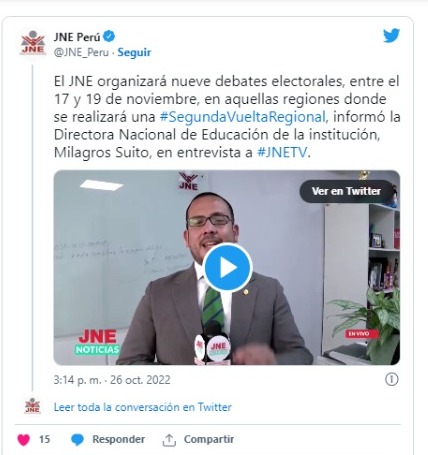Click the Responder label
Screen dimensions: 428x455
118,439
